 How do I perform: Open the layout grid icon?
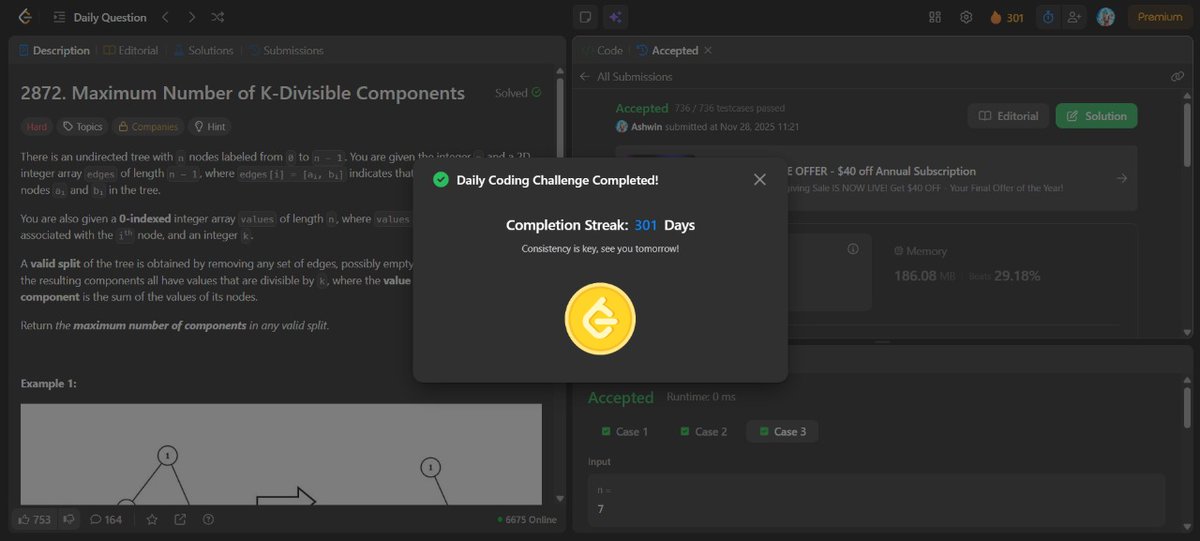(x=935, y=17)
